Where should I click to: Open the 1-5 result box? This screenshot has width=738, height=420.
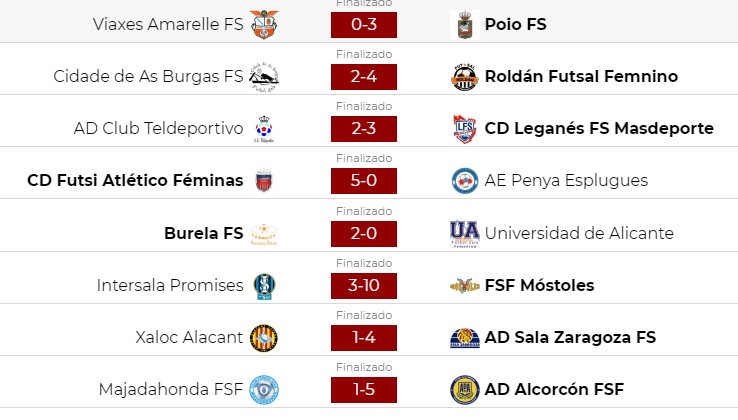click(x=364, y=389)
